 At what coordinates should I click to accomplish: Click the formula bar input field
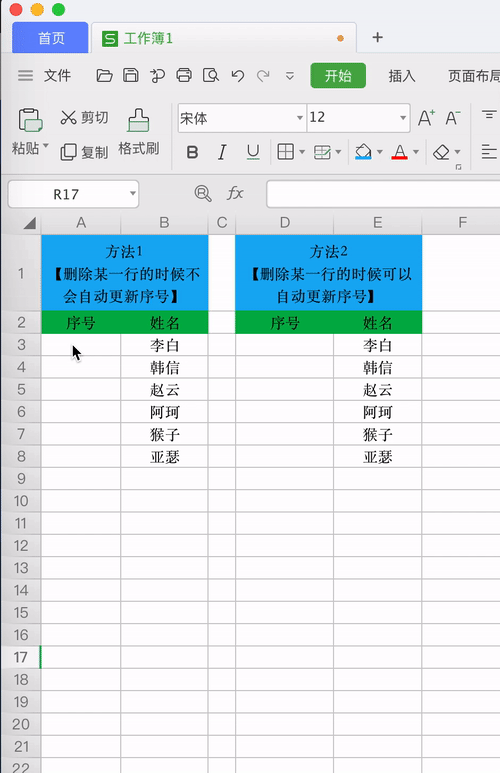click(383, 194)
